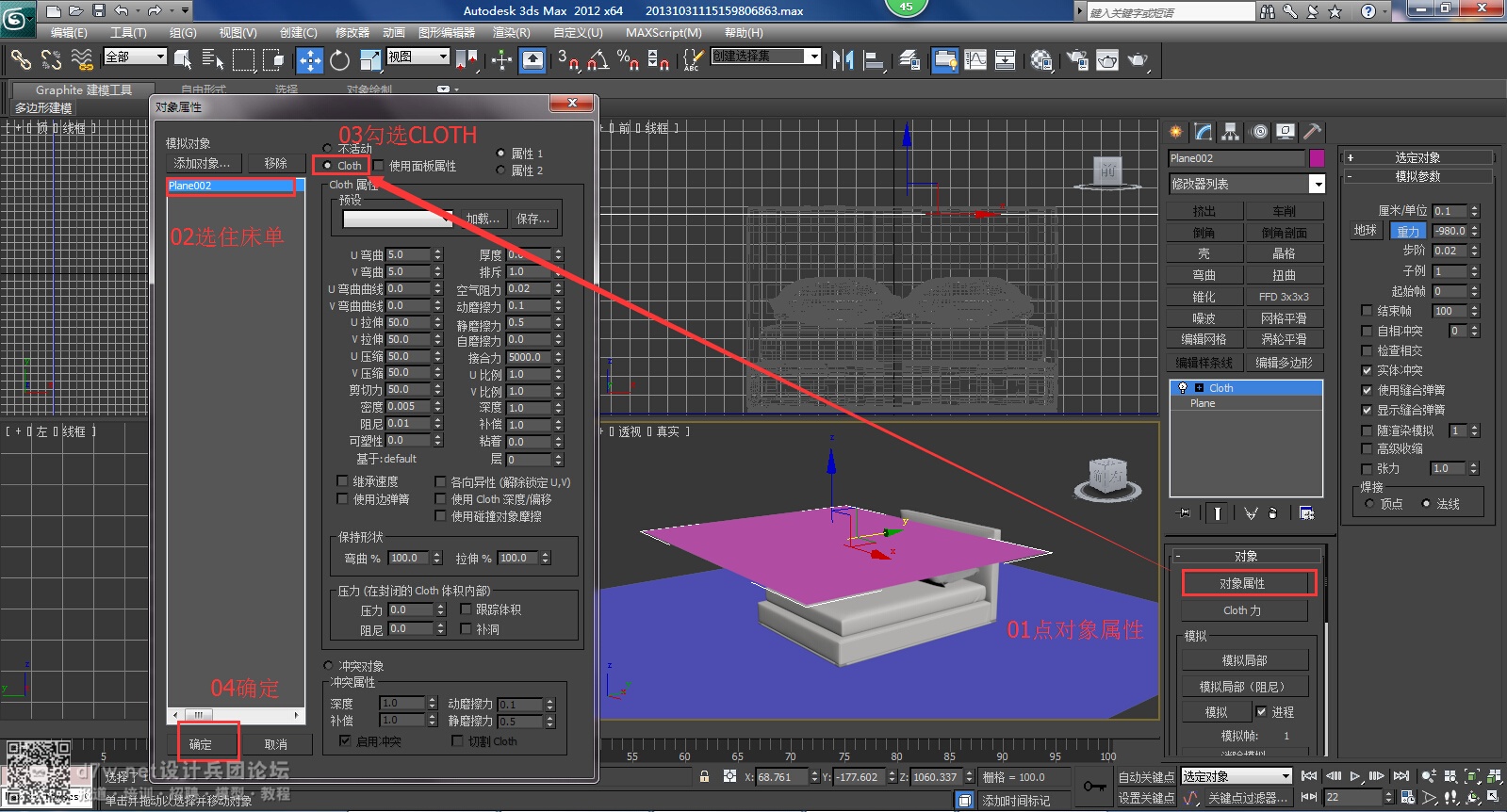Click the 取消 button
The image size is (1507, 812).
tap(276, 744)
